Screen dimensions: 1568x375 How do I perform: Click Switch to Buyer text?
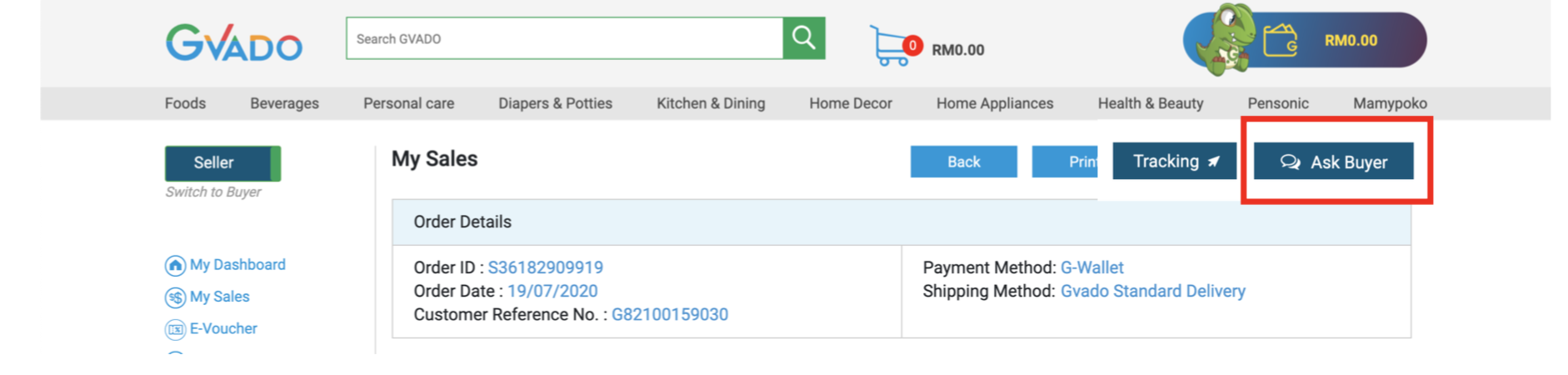click(x=213, y=192)
